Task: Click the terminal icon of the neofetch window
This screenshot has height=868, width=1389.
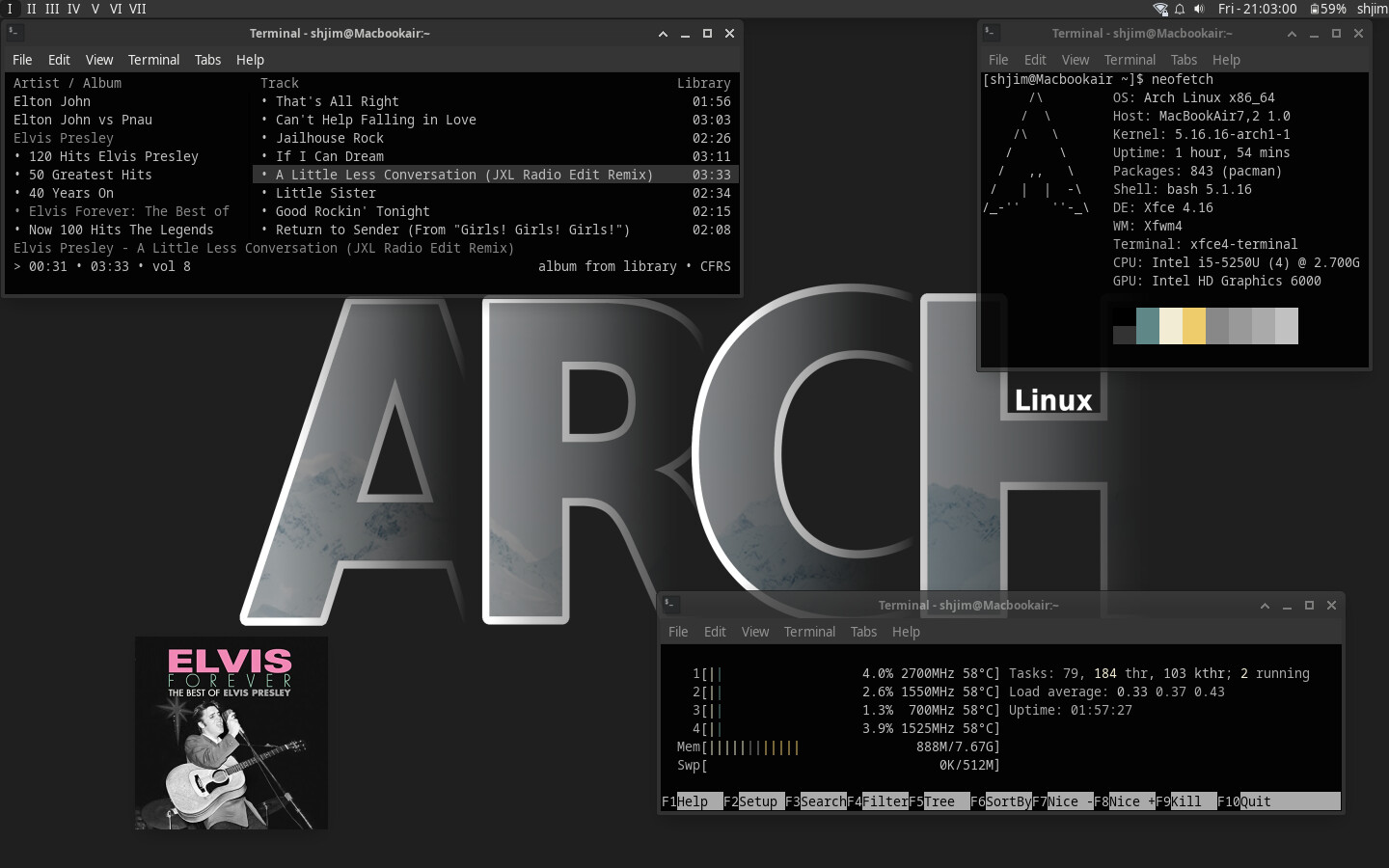Action: (x=991, y=33)
